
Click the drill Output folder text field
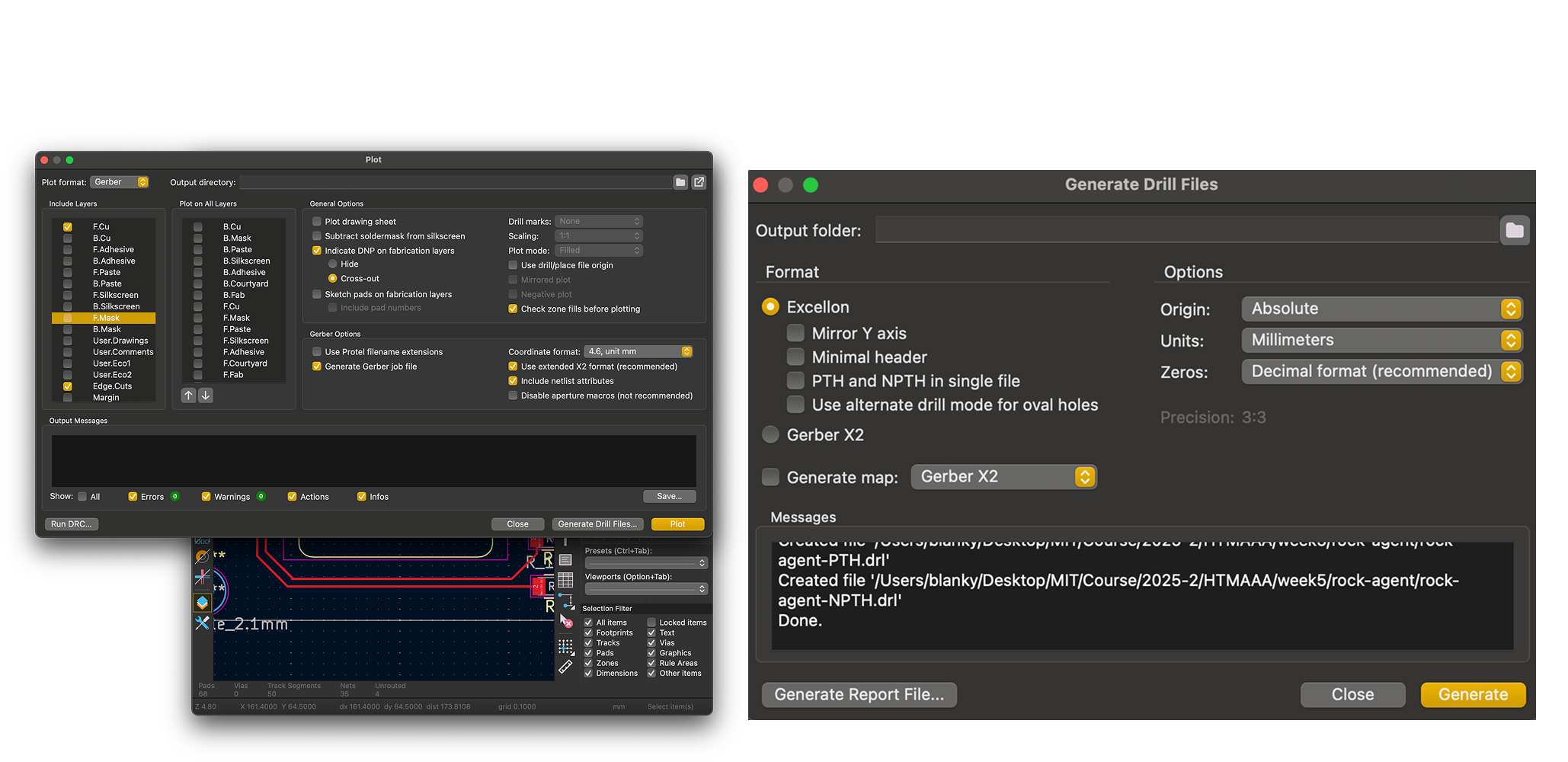(1186, 230)
